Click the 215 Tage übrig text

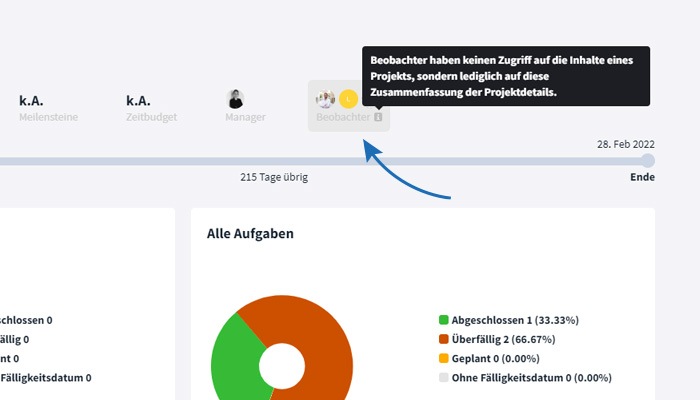pos(274,177)
